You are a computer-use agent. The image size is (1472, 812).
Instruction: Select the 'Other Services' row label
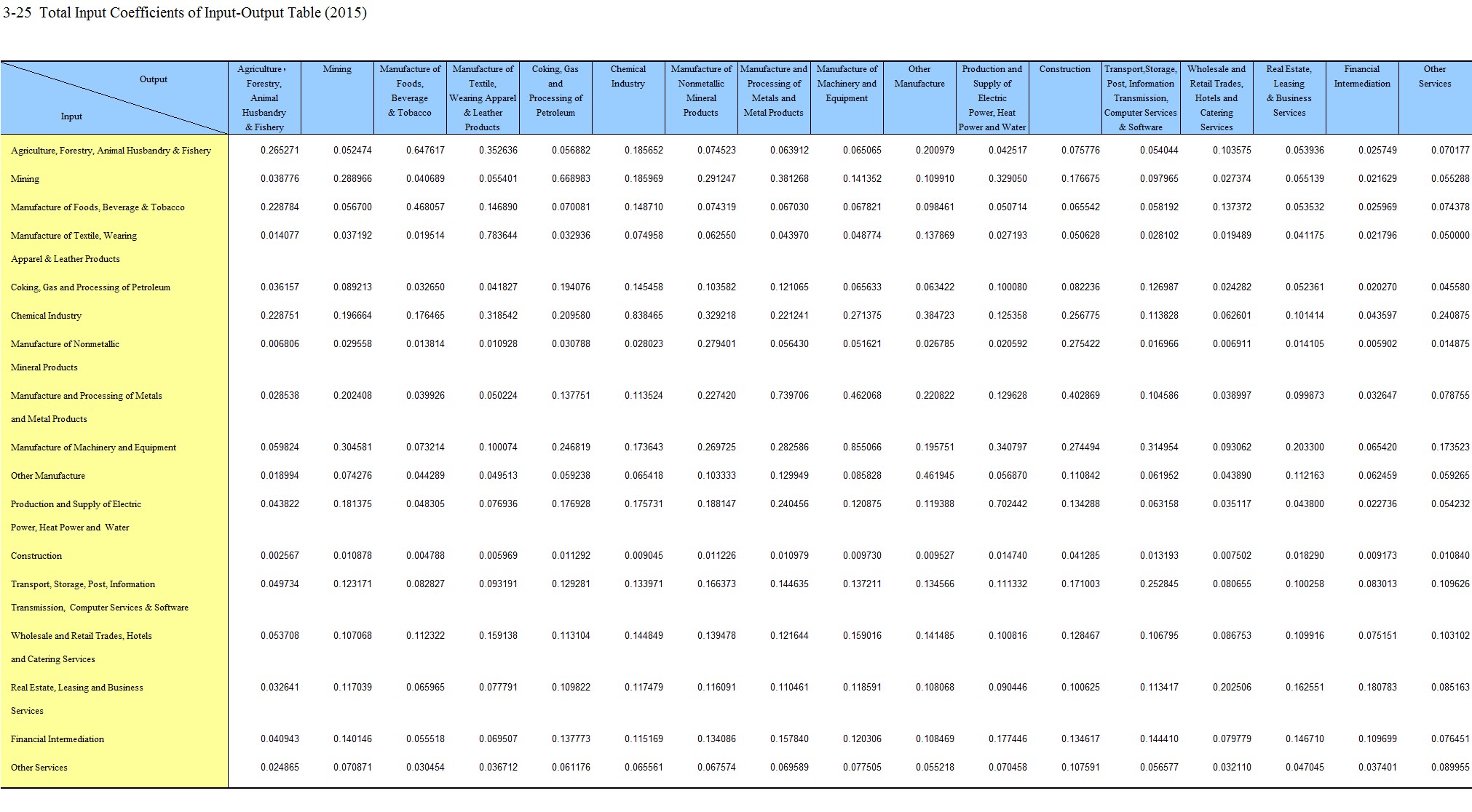click(x=39, y=768)
